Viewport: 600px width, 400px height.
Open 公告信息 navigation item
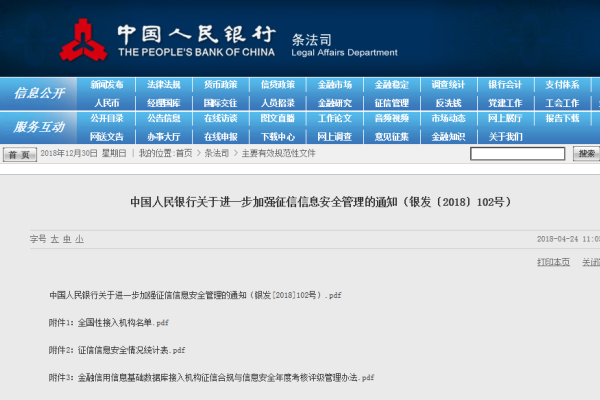pyautogui.click(x=164, y=118)
